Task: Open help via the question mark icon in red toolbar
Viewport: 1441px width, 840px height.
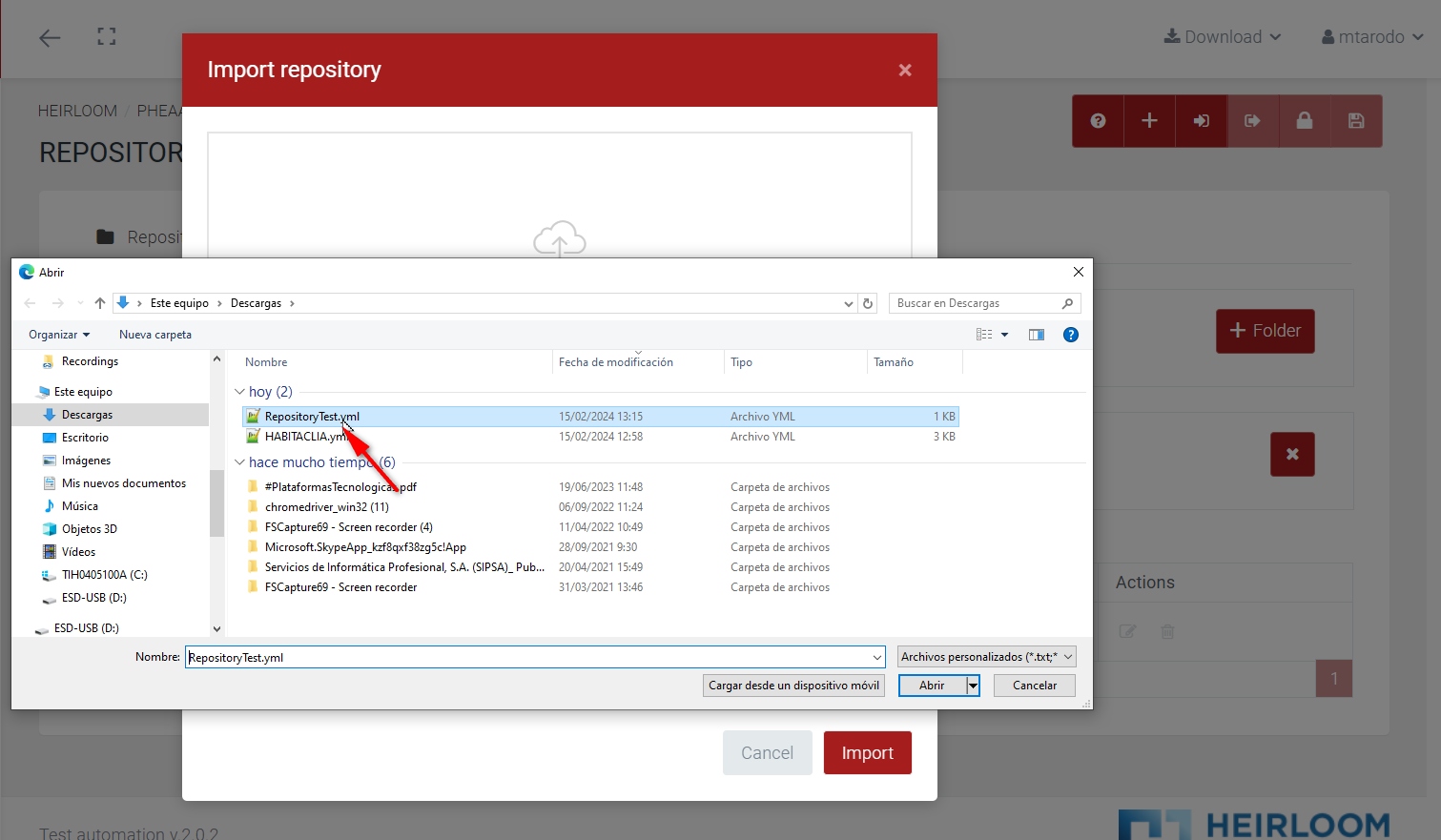Action: (1097, 121)
